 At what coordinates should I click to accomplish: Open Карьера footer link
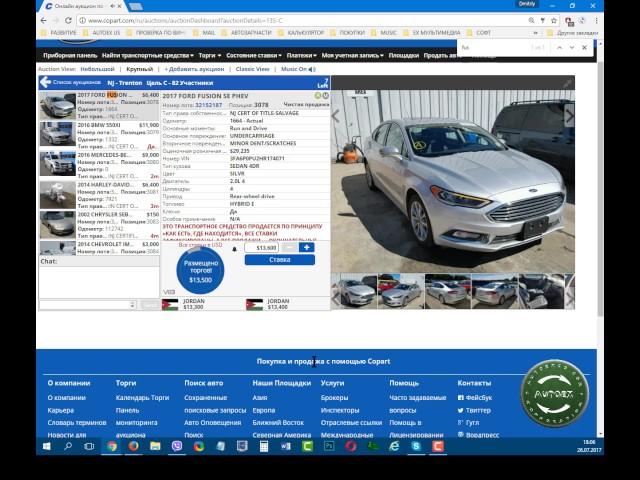[61, 411]
